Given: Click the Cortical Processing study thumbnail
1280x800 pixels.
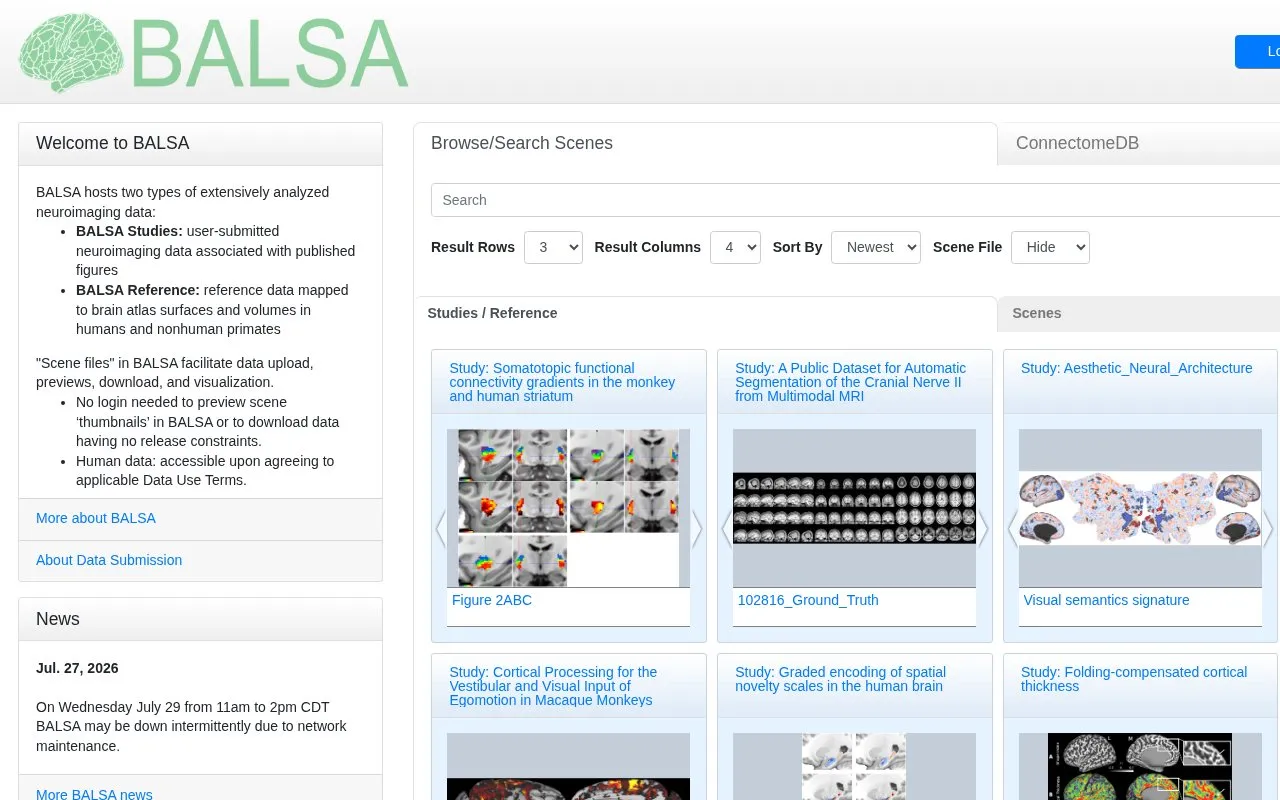Looking at the screenshot, I should click(568, 767).
